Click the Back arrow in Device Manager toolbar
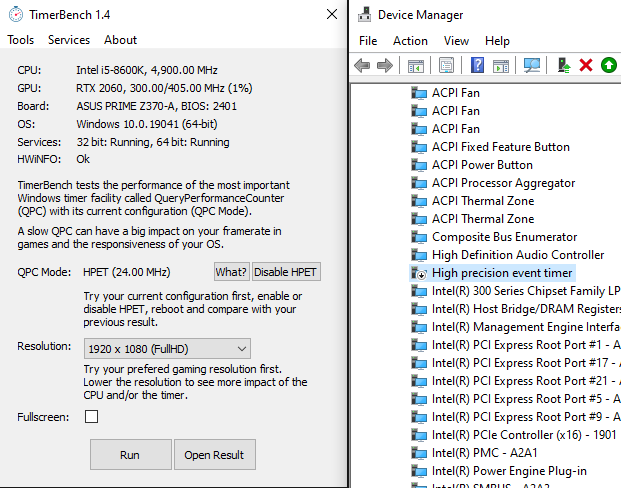This screenshot has width=621, height=488. click(362, 65)
